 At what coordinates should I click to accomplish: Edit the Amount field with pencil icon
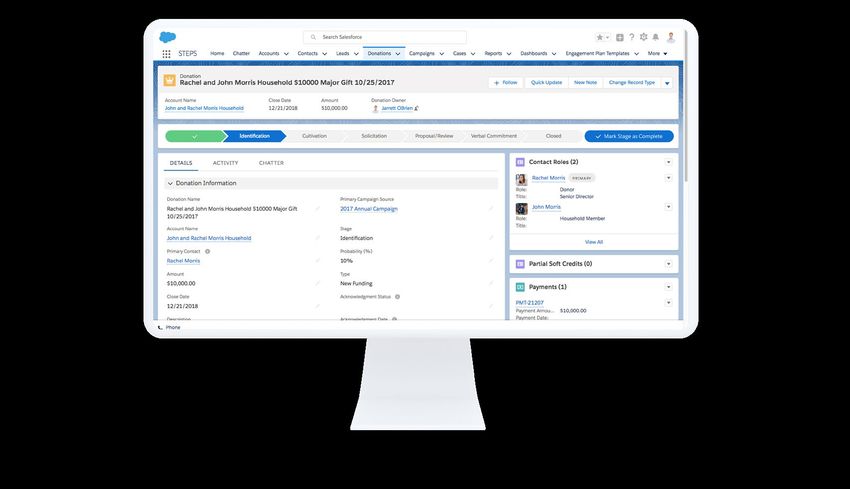coord(318,284)
